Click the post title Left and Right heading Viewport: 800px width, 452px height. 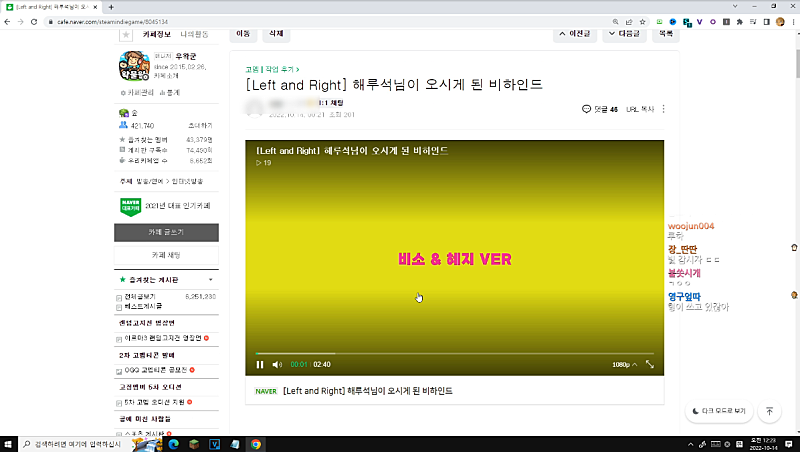tap(394, 85)
